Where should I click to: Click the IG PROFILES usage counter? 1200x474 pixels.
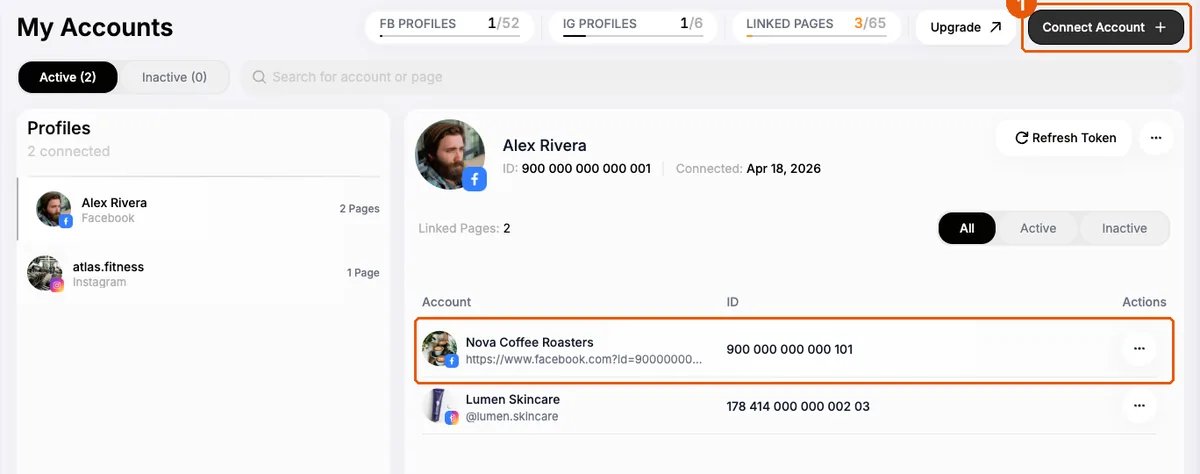[x=632, y=26]
